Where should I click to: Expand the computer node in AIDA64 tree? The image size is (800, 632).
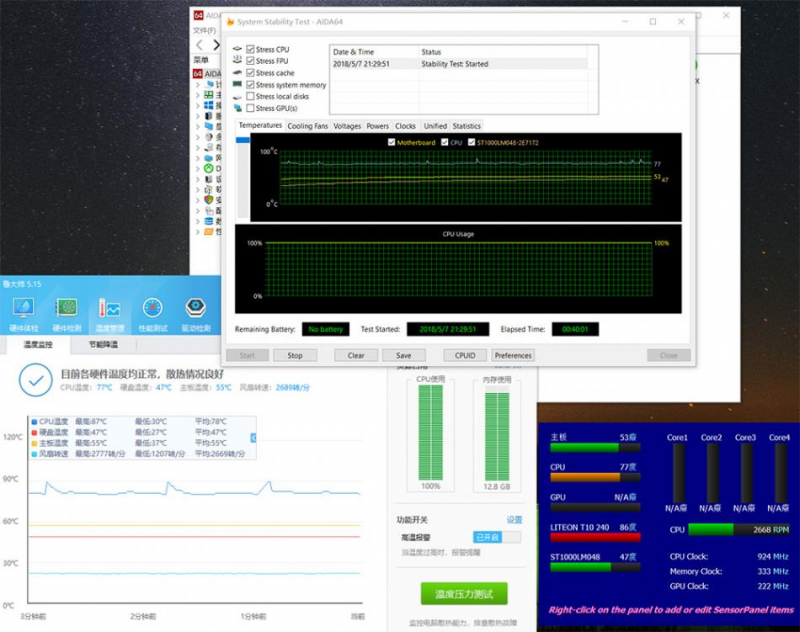pos(198,84)
